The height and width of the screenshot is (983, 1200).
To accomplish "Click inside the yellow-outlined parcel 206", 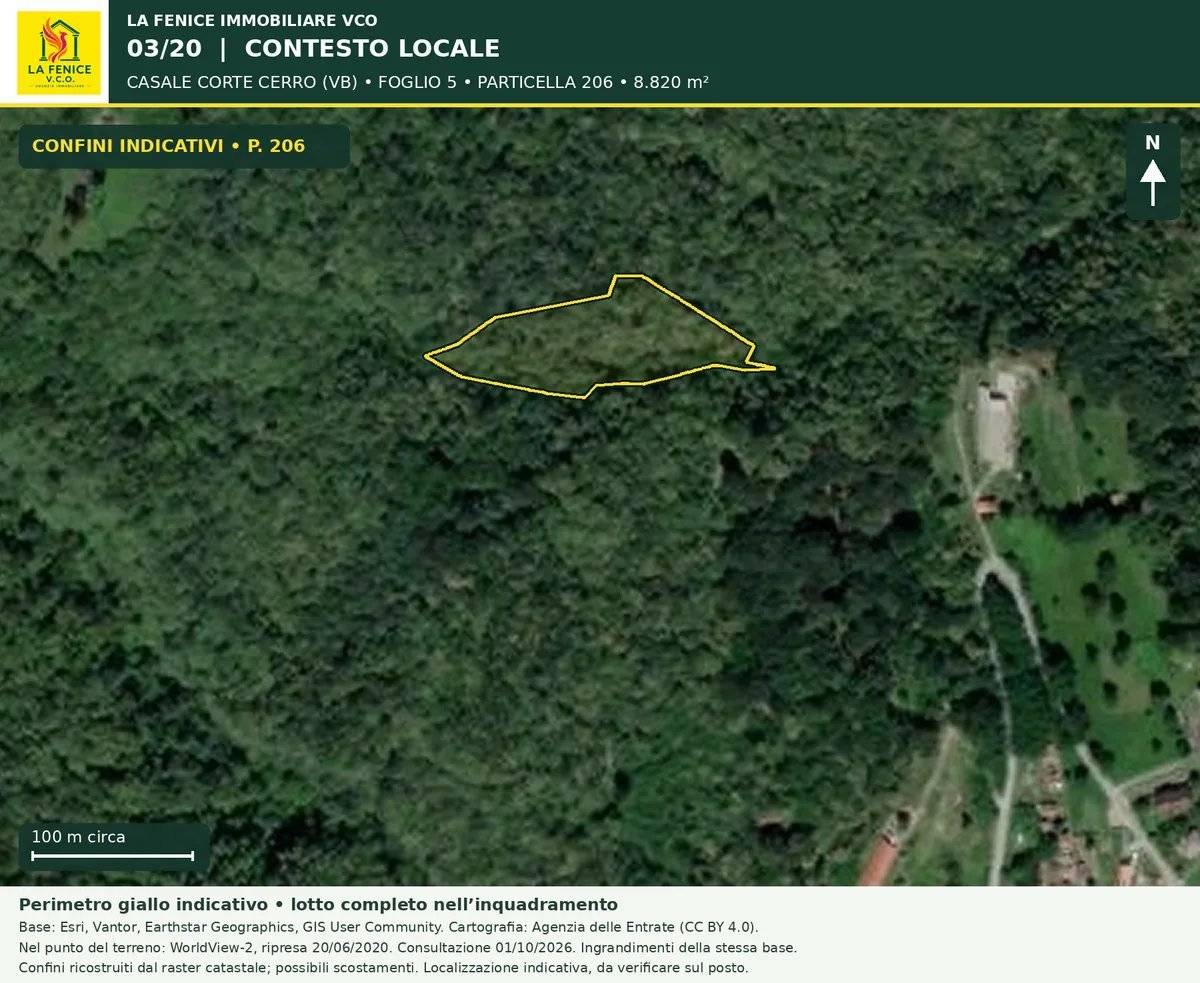I will coord(600,342).
